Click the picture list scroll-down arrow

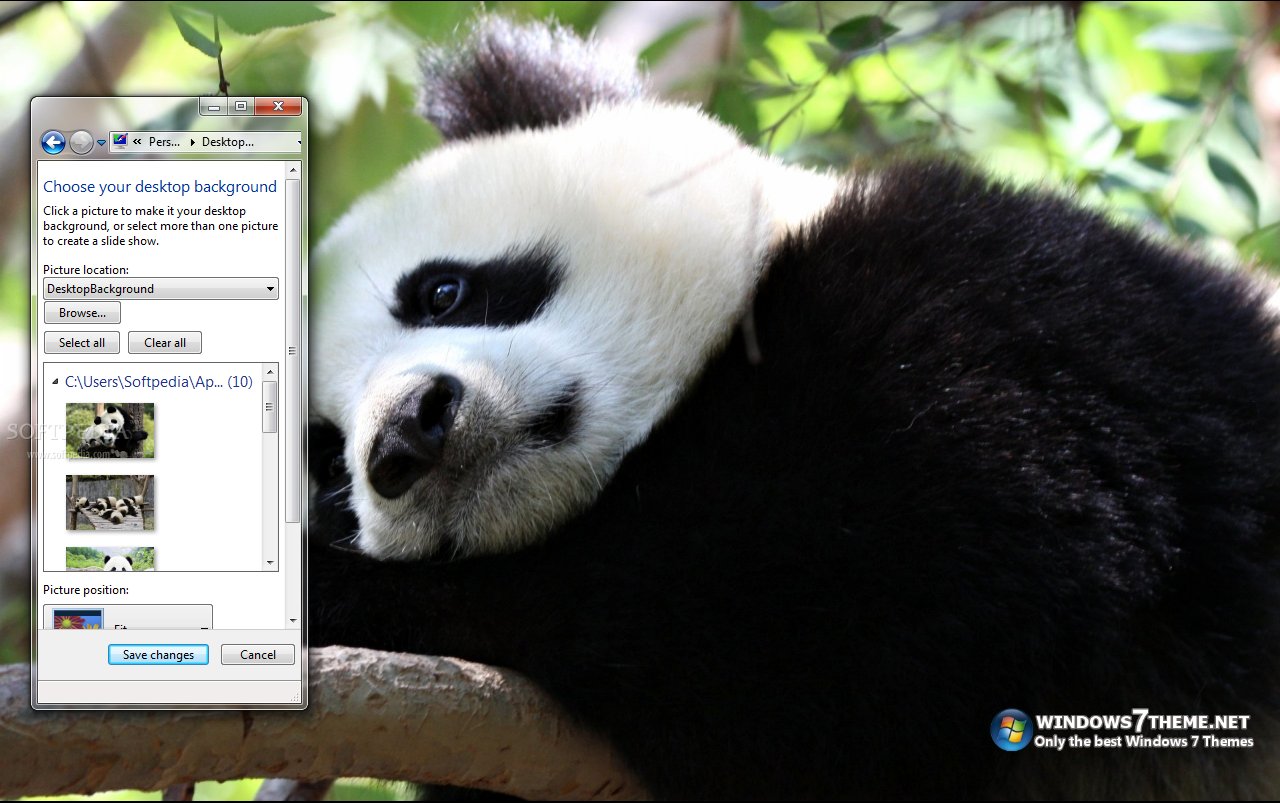pyautogui.click(x=270, y=563)
